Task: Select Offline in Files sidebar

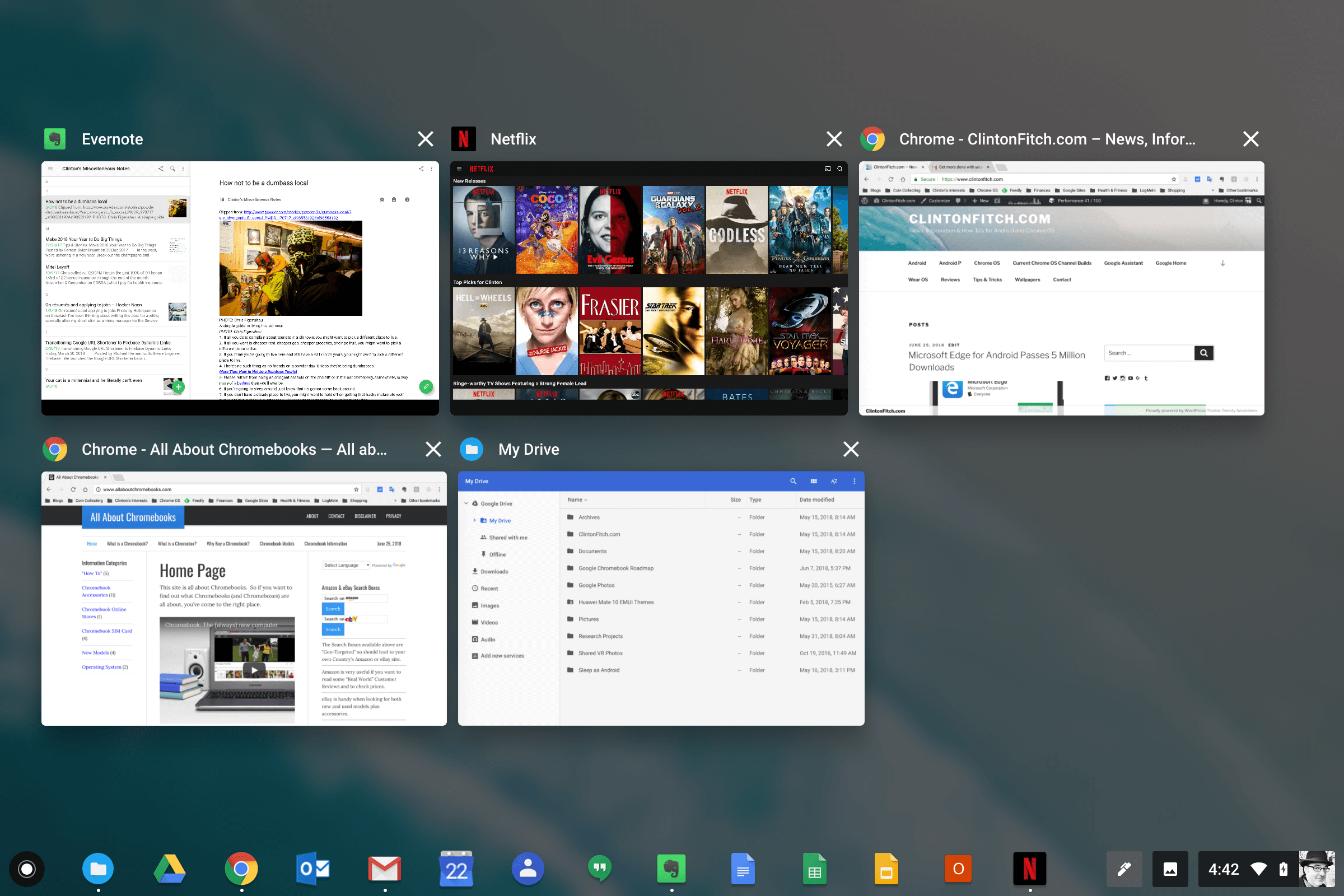Action: tap(497, 554)
